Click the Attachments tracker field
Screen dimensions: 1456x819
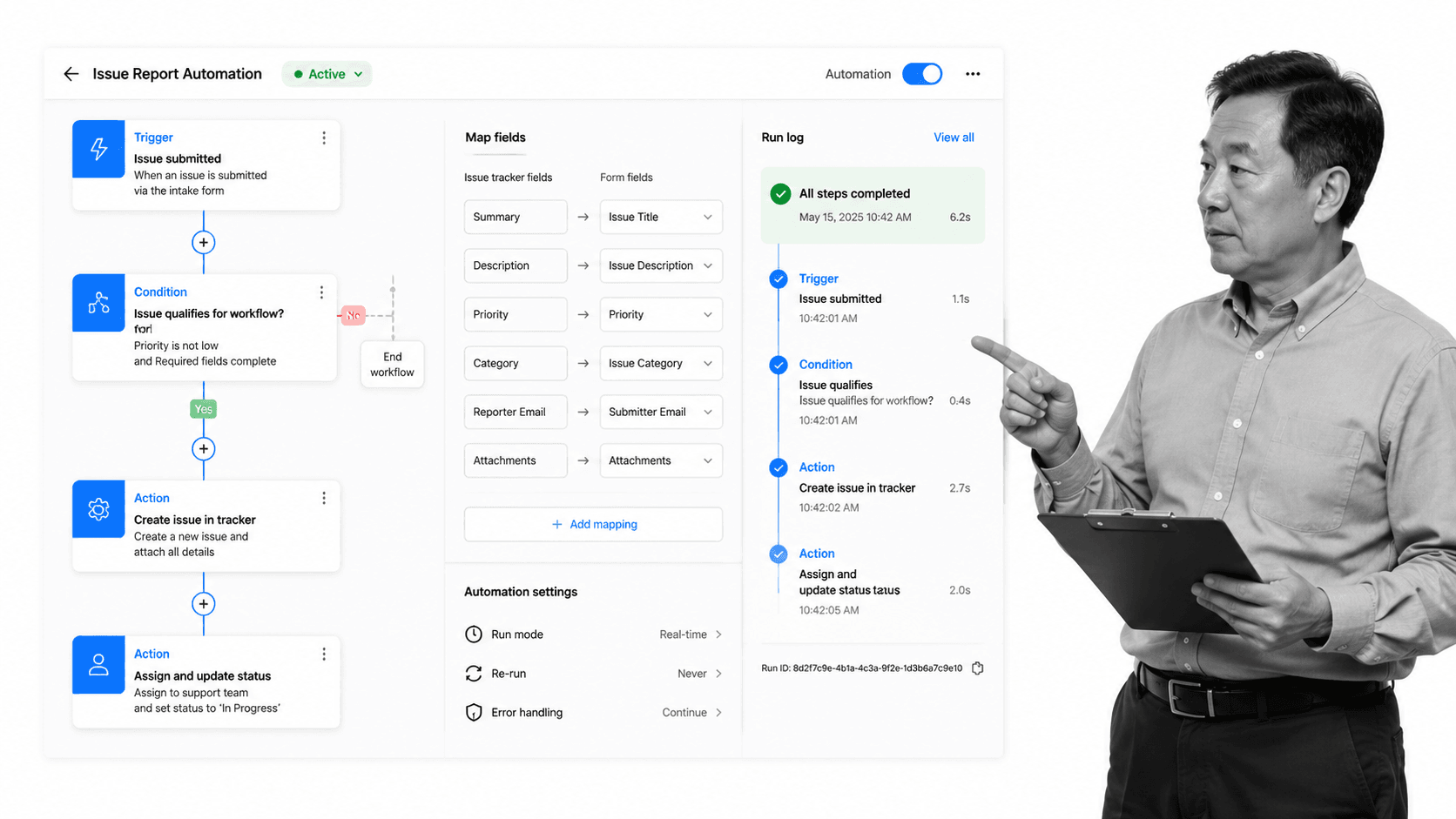[516, 461]
